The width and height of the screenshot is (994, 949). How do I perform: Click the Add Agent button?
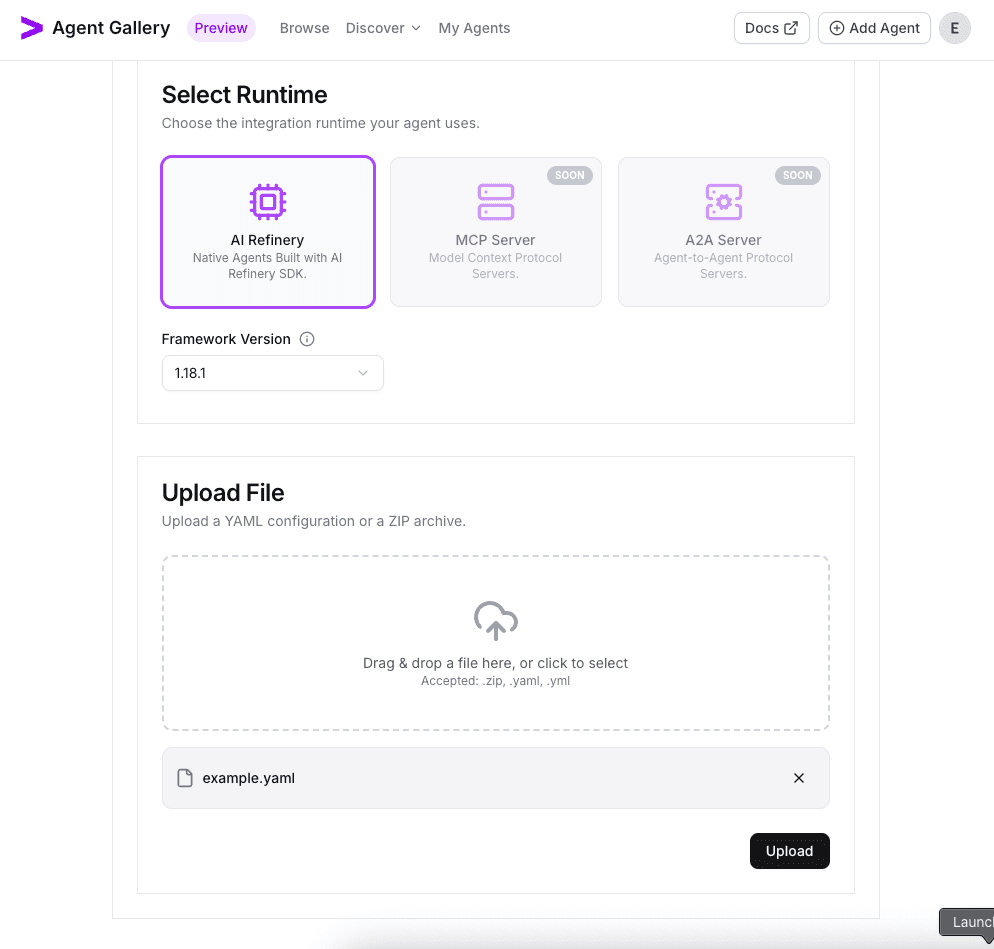coord(874,28)
